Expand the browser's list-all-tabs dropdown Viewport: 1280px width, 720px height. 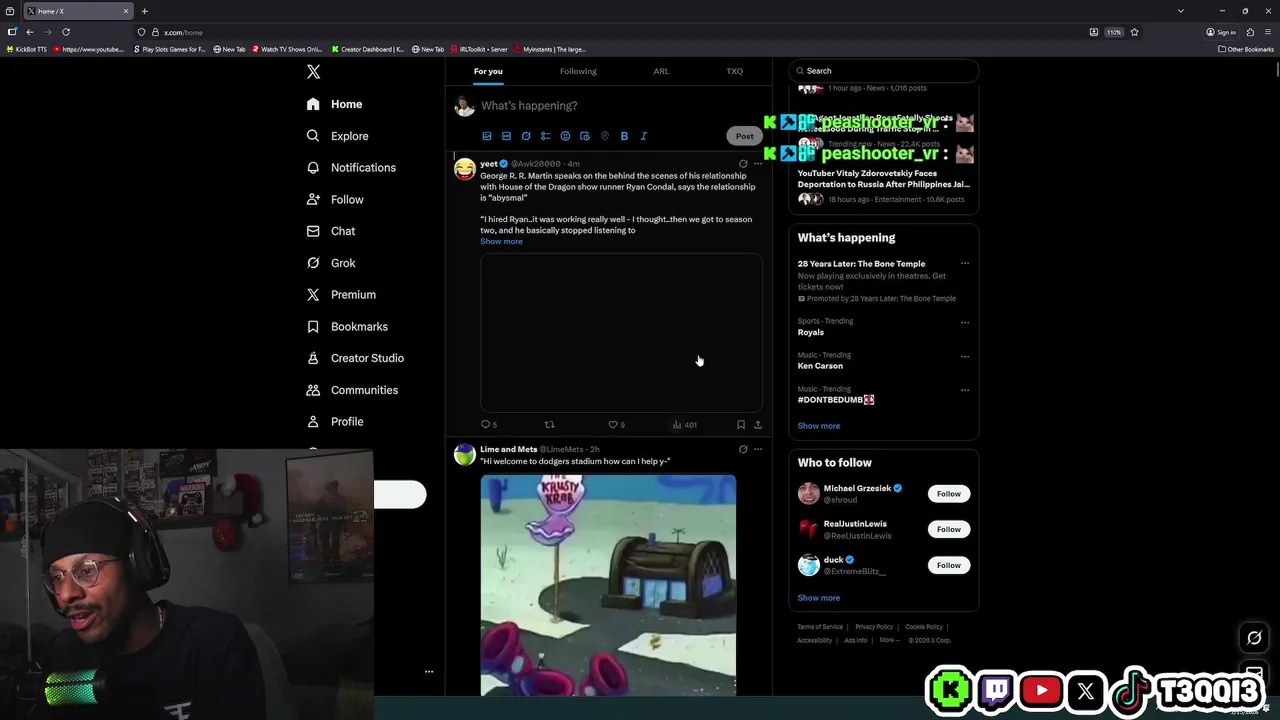(x=1180, y=11)
